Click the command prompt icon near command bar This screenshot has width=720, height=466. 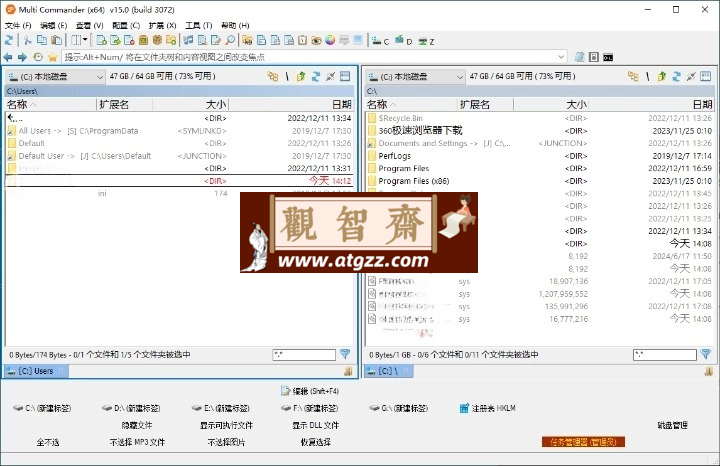pyautogui.click(x=608, y=57)
